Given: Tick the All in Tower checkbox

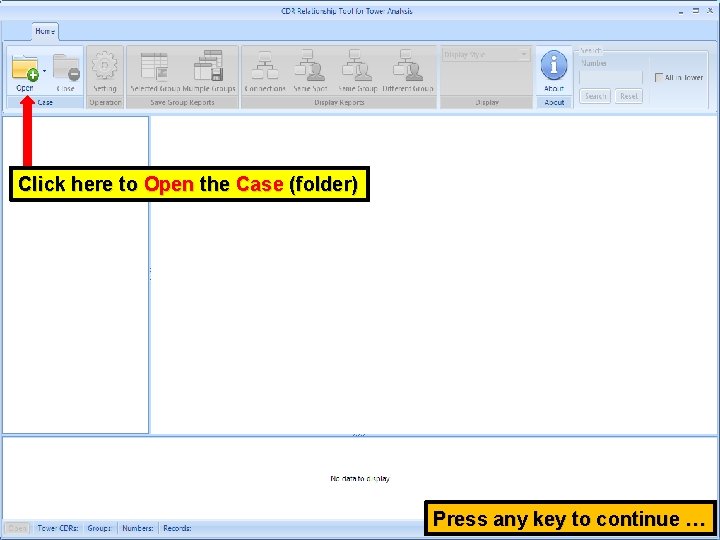Looking at the screenshot, I should click(659, 78).
